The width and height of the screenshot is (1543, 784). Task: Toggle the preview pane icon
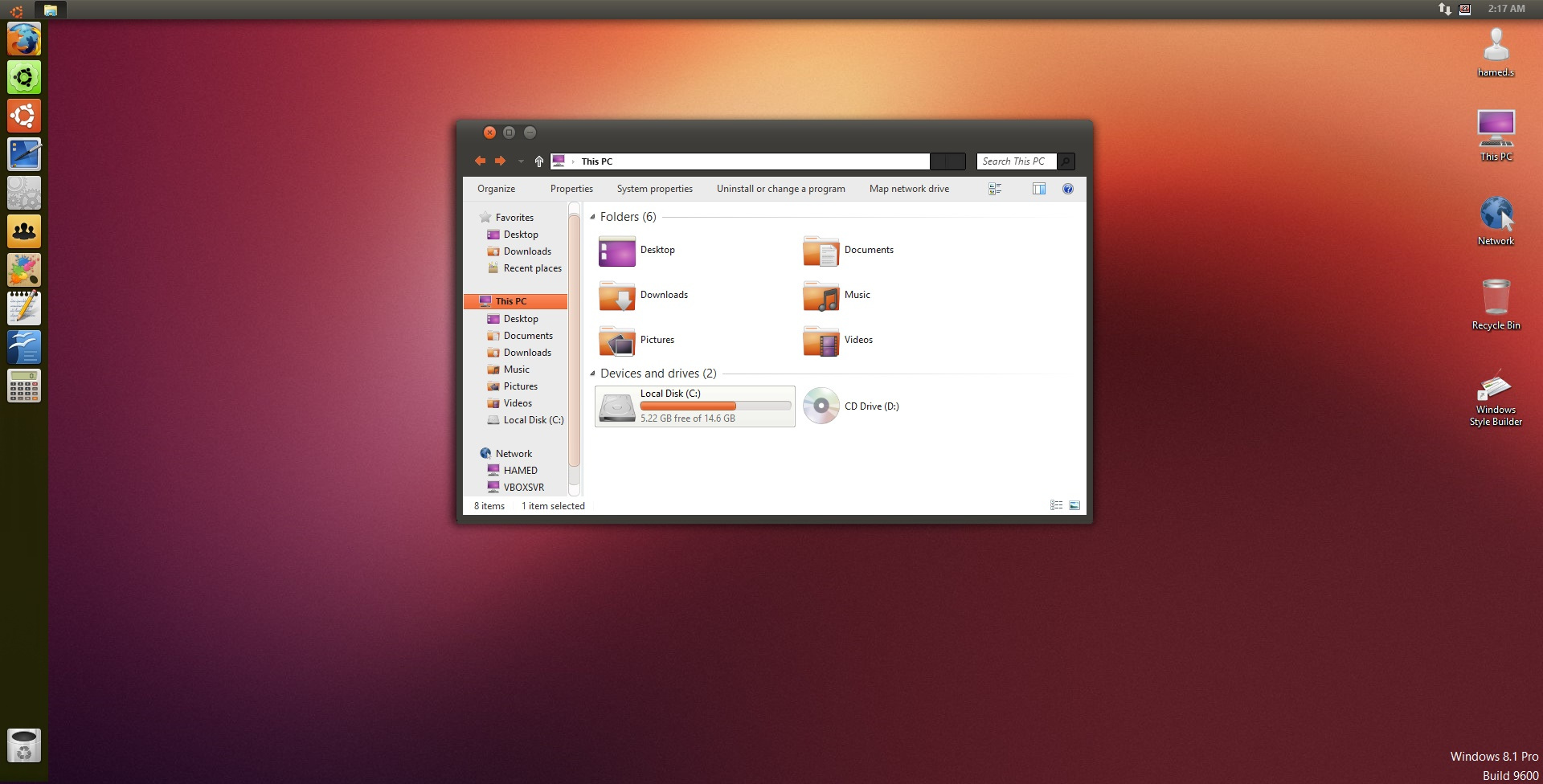(x=1038, y=189)
